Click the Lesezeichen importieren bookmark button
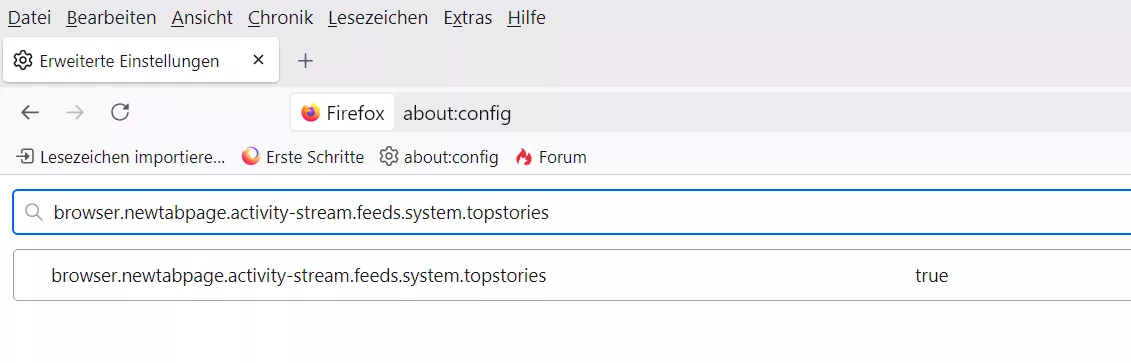Image resolution: width=1131 pixels, height=363 pixels. pyautogui.click(x=120, y=157)
